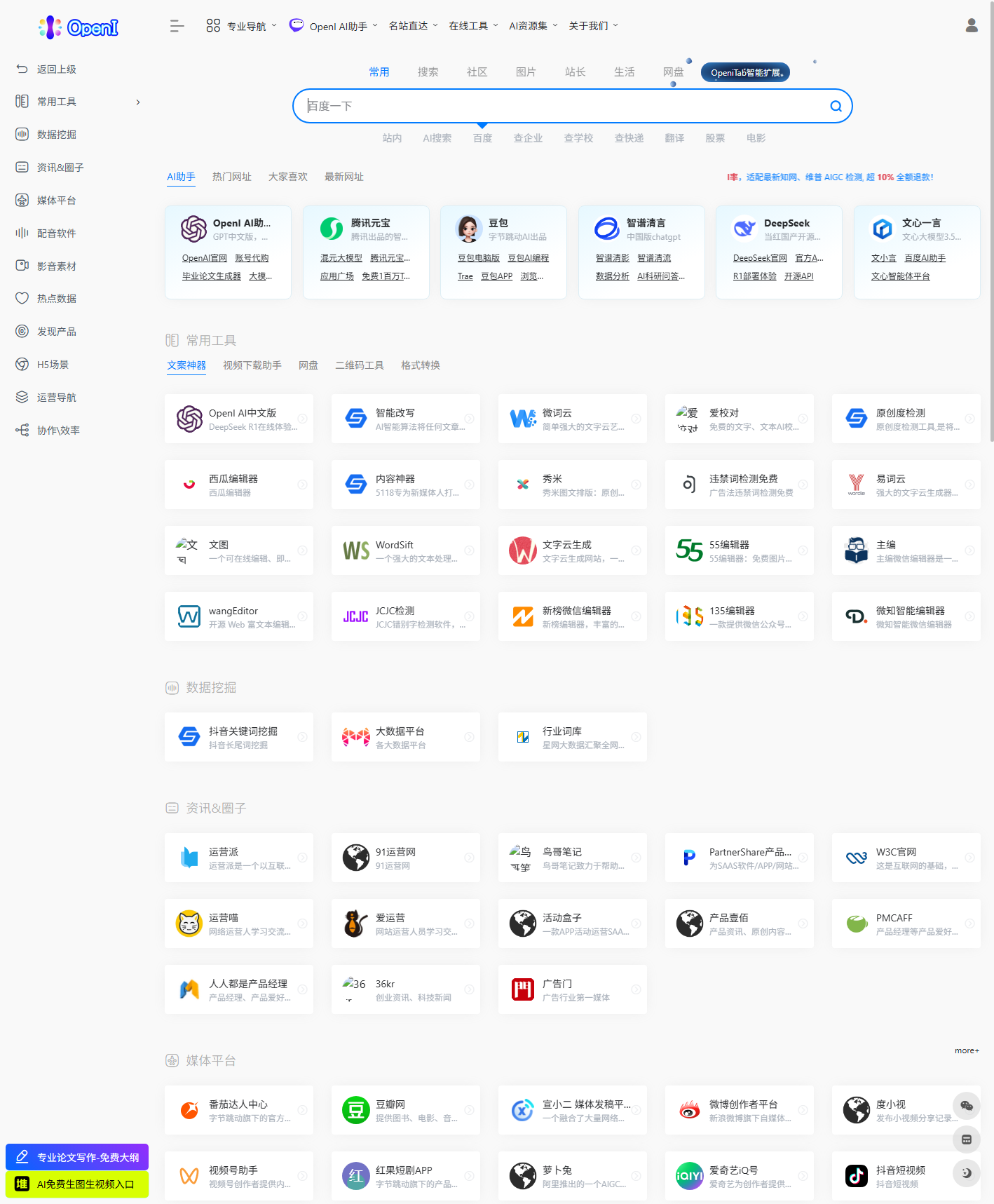This screenshot has height=1204, width=994.
Task: Expand the 专业导航 dropdown menu
Action: click(241, 26)
